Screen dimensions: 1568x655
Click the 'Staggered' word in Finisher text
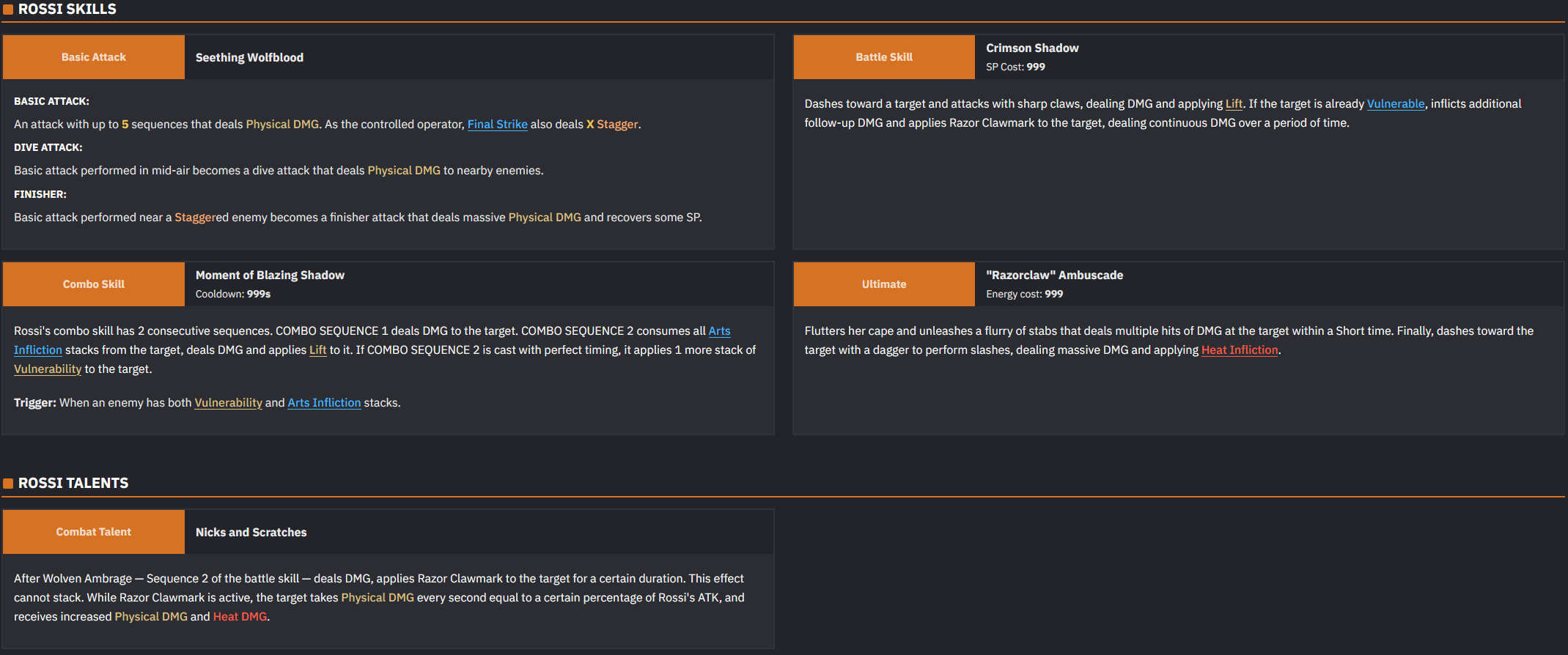pos(202,218)
